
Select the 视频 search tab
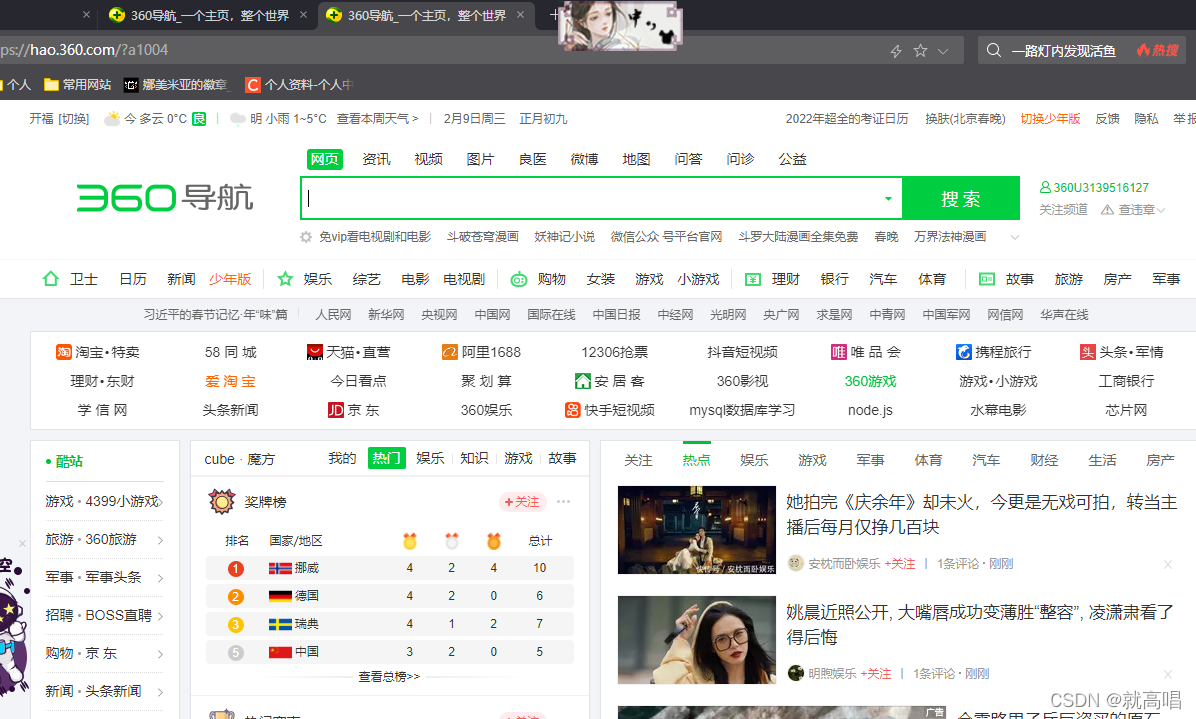pos(428,159)
